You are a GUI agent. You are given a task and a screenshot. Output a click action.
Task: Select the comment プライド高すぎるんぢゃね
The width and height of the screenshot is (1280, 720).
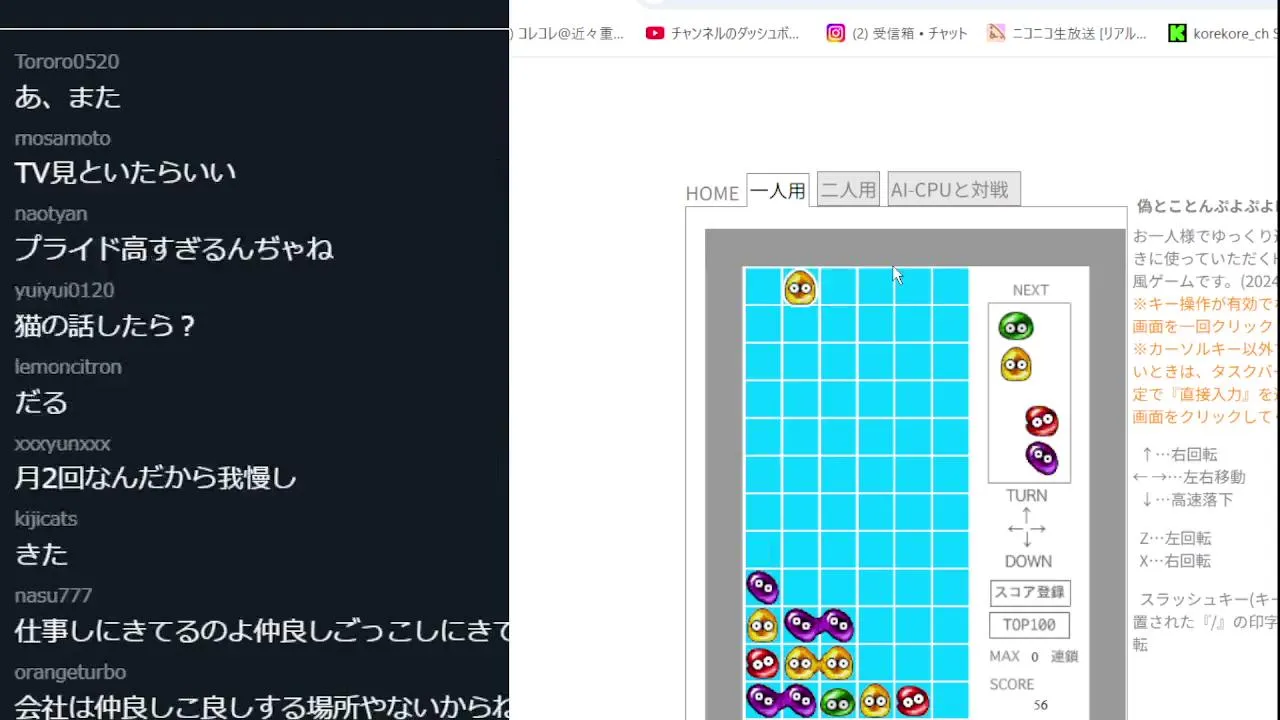click(x=174, y=248)
